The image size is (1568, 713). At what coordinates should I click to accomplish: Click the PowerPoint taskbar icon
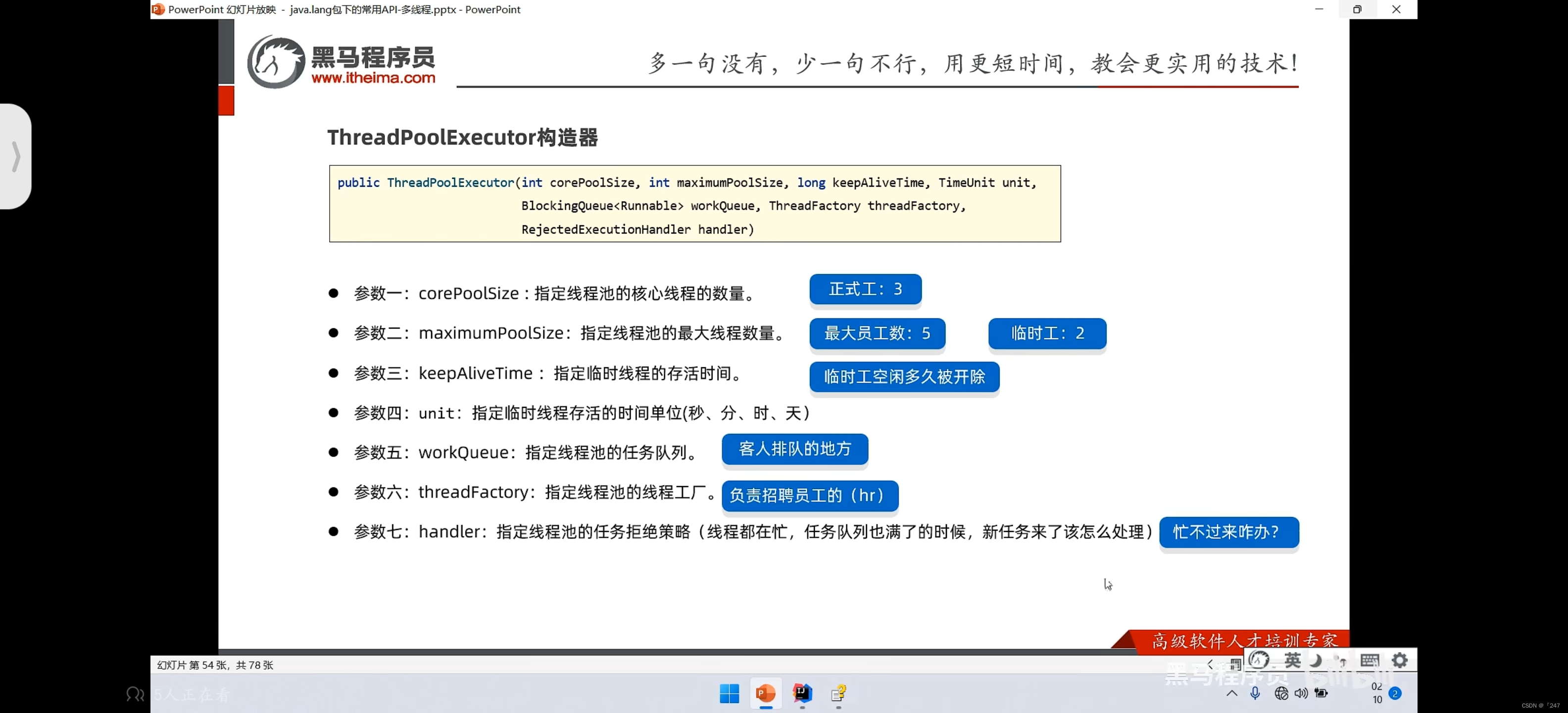[x=766, y=693]
